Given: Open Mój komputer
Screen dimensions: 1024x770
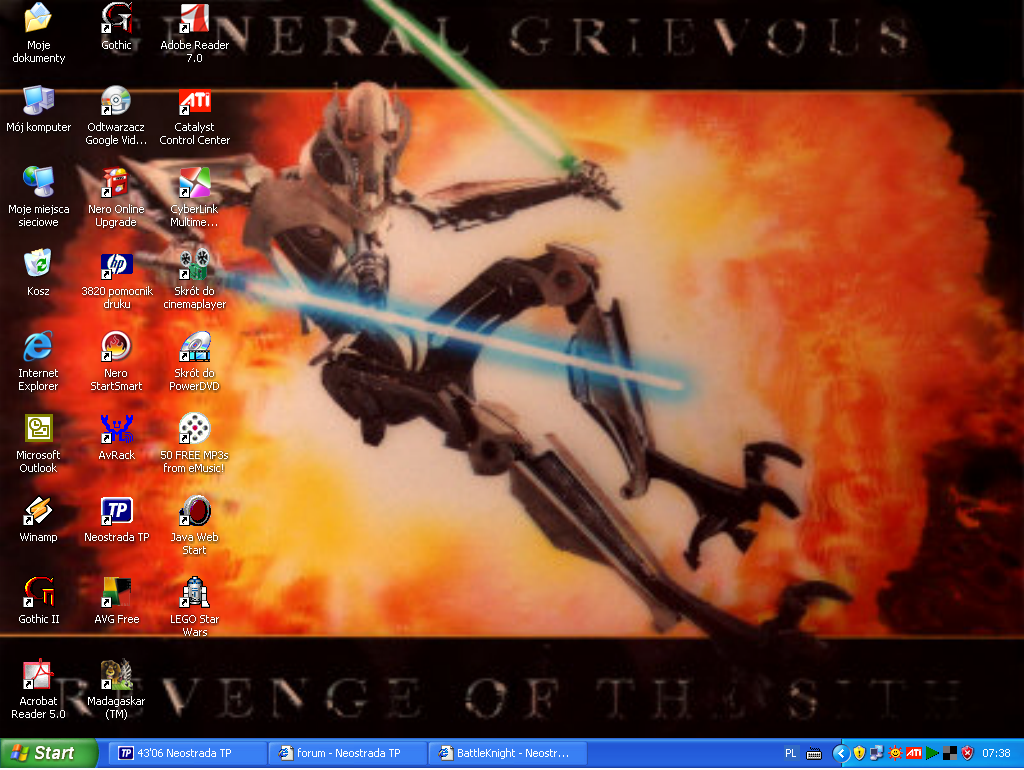Looking at the screenshot, I should pos(39,103).
